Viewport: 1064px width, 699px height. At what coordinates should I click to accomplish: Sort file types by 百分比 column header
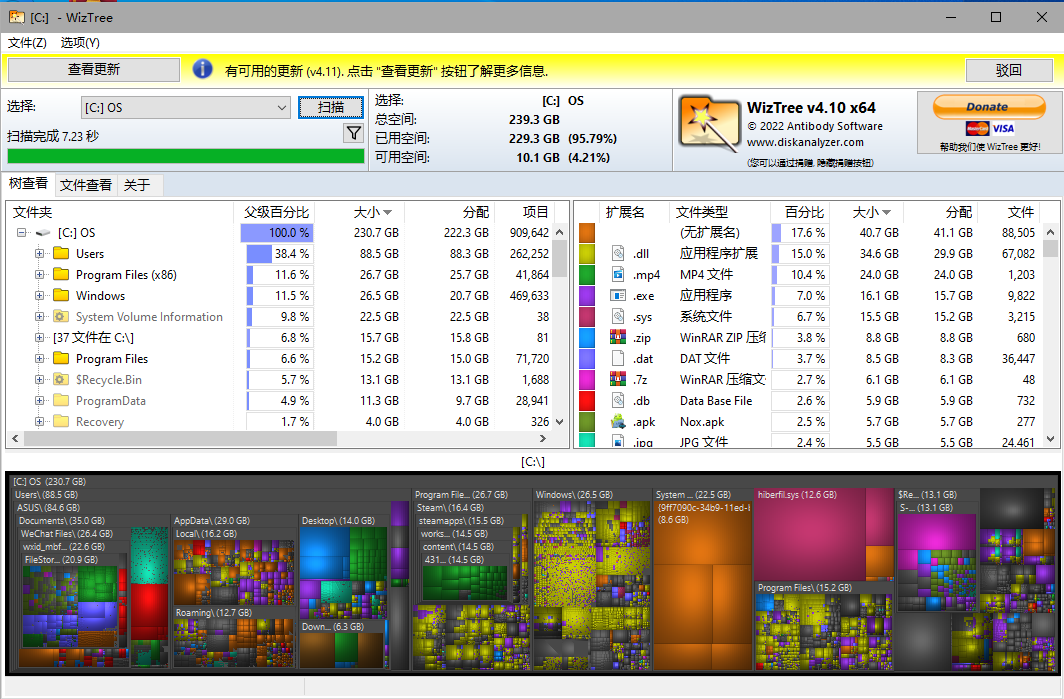click(801, 212)
